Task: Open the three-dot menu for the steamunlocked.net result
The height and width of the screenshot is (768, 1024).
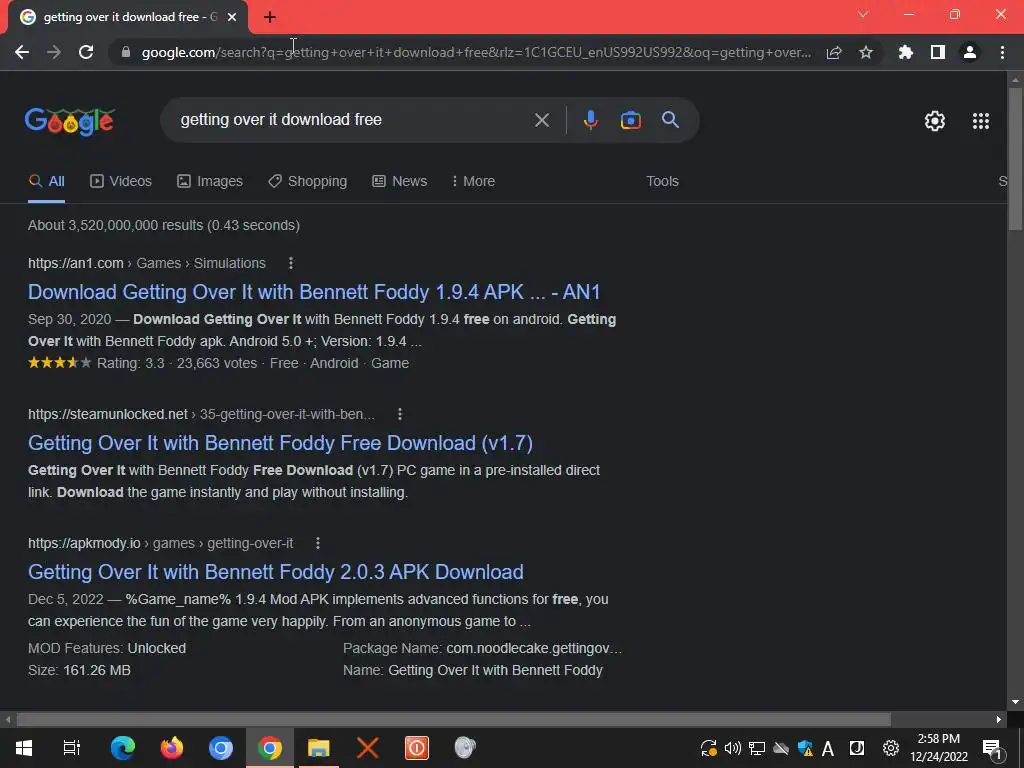Action: coord(400,414)
